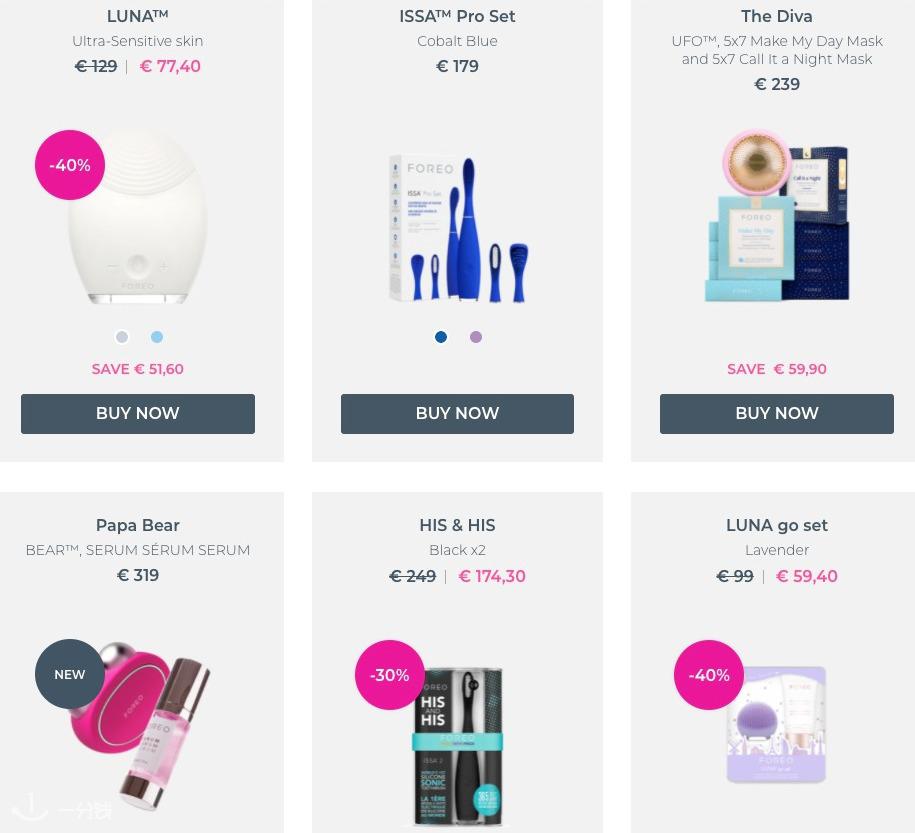Open the LUNA go set lavender image
915x833 pixels.
tap(777, 724)
